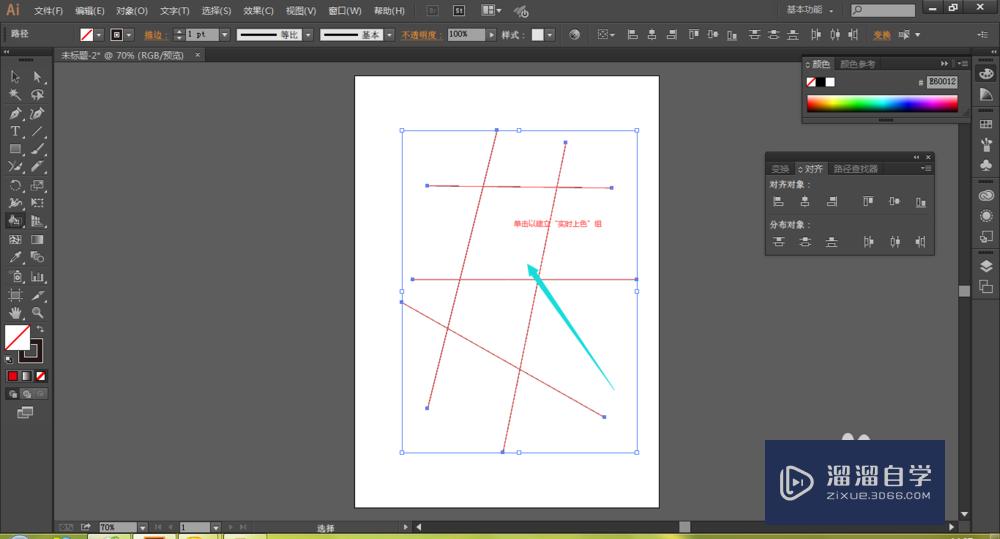Switch to Gradient mode button
Screen dimensions: 1000x539
pyautogui.click(x=26, y=376)
